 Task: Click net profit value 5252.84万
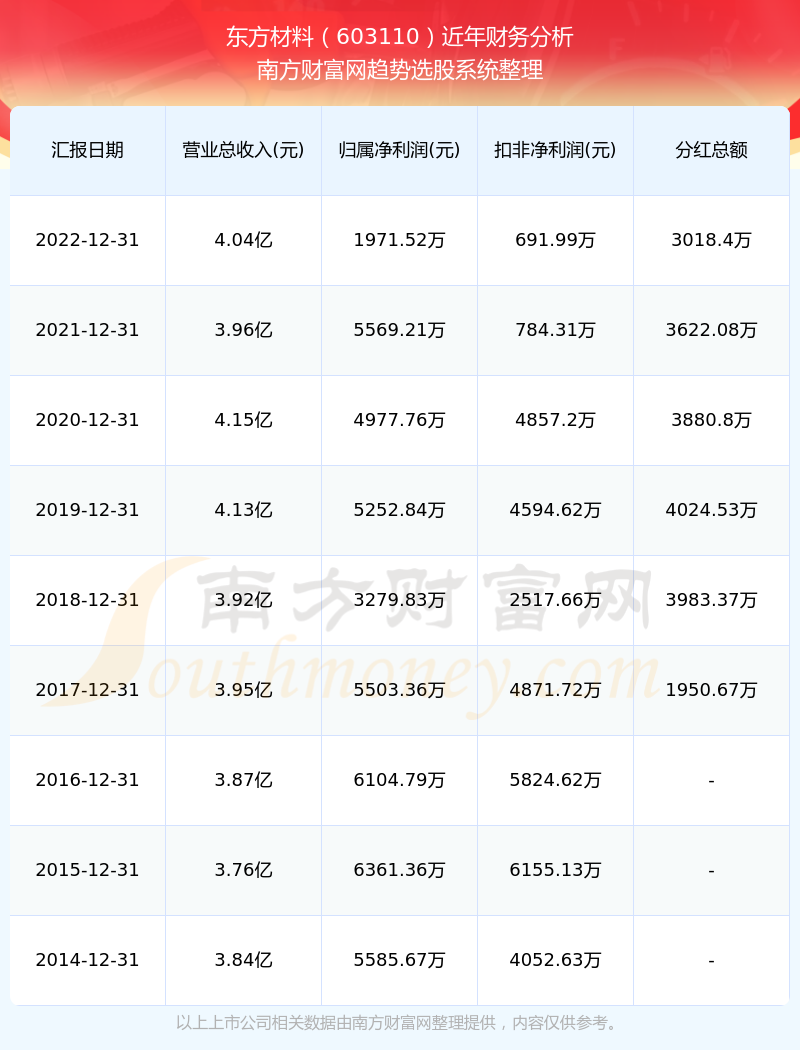400,510
